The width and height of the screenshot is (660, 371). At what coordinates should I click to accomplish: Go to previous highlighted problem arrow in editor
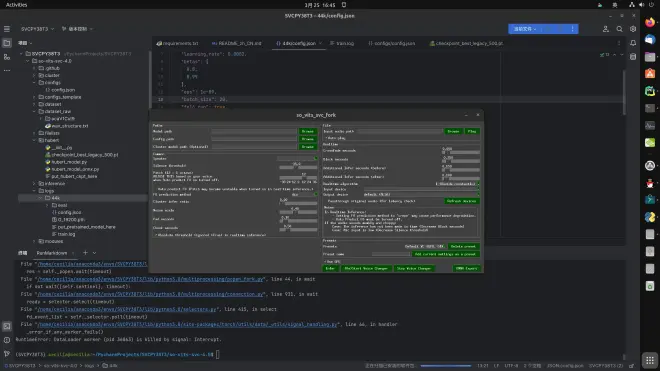click(615, 55)
